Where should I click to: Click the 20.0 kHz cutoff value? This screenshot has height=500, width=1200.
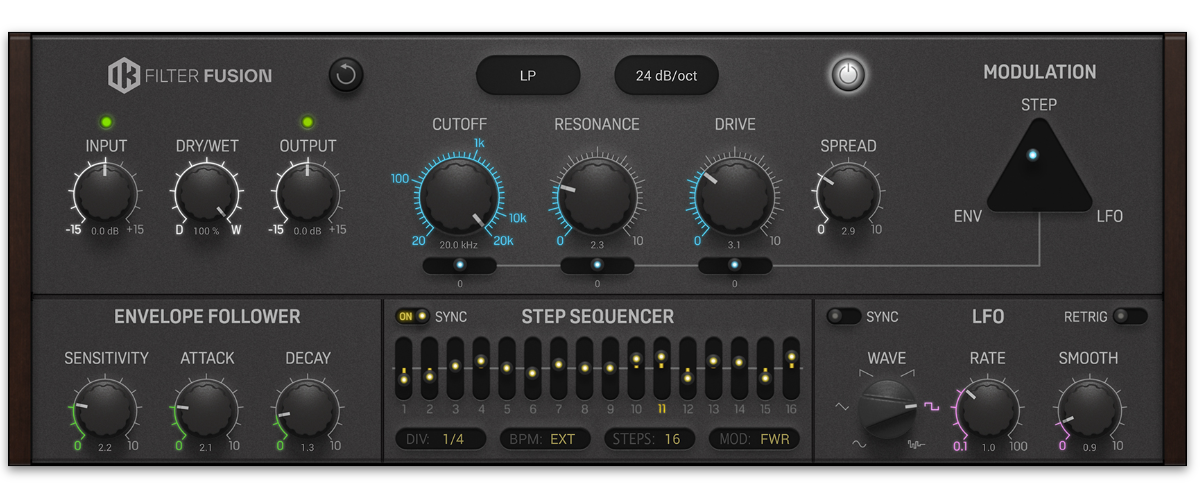[459, 244]
